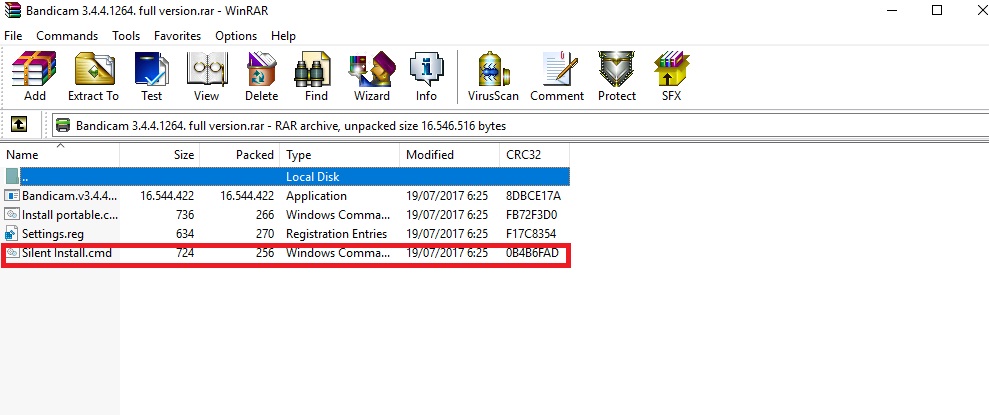Click the Bandicam application file icon
The image size is (989, 415).
[12, 196]
